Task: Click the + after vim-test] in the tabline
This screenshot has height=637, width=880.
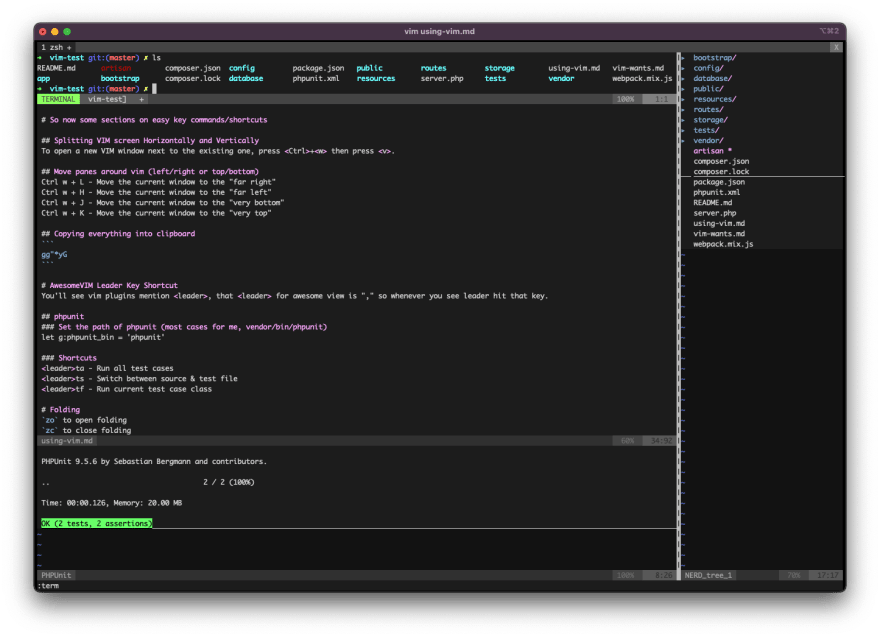Action: tap(141, 99)
